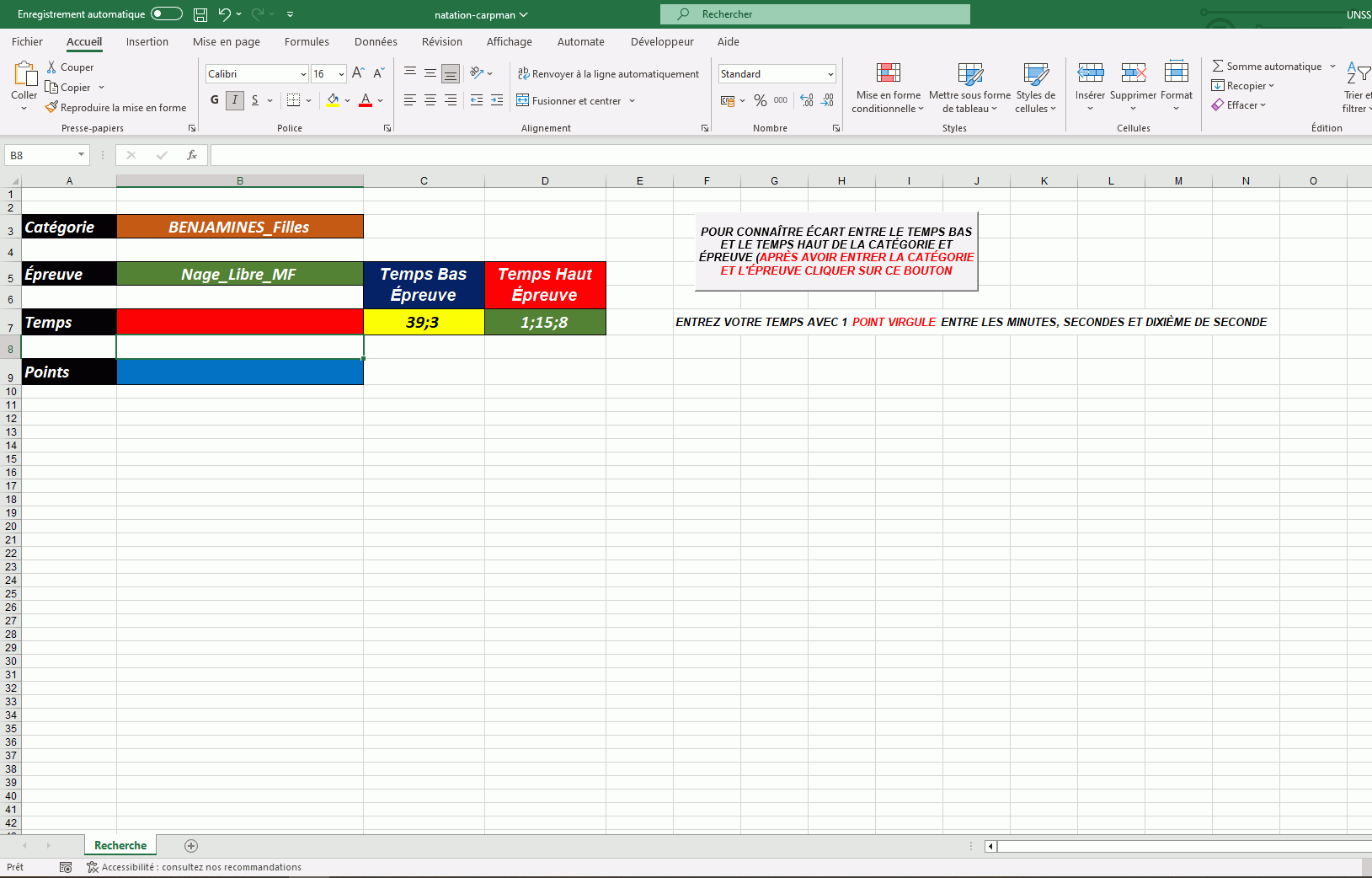The width and height of the screenshot is (1372, 878).
Task: Open the Standard number format dropdown
Action: pyautogui.click(x=830, y=74)
